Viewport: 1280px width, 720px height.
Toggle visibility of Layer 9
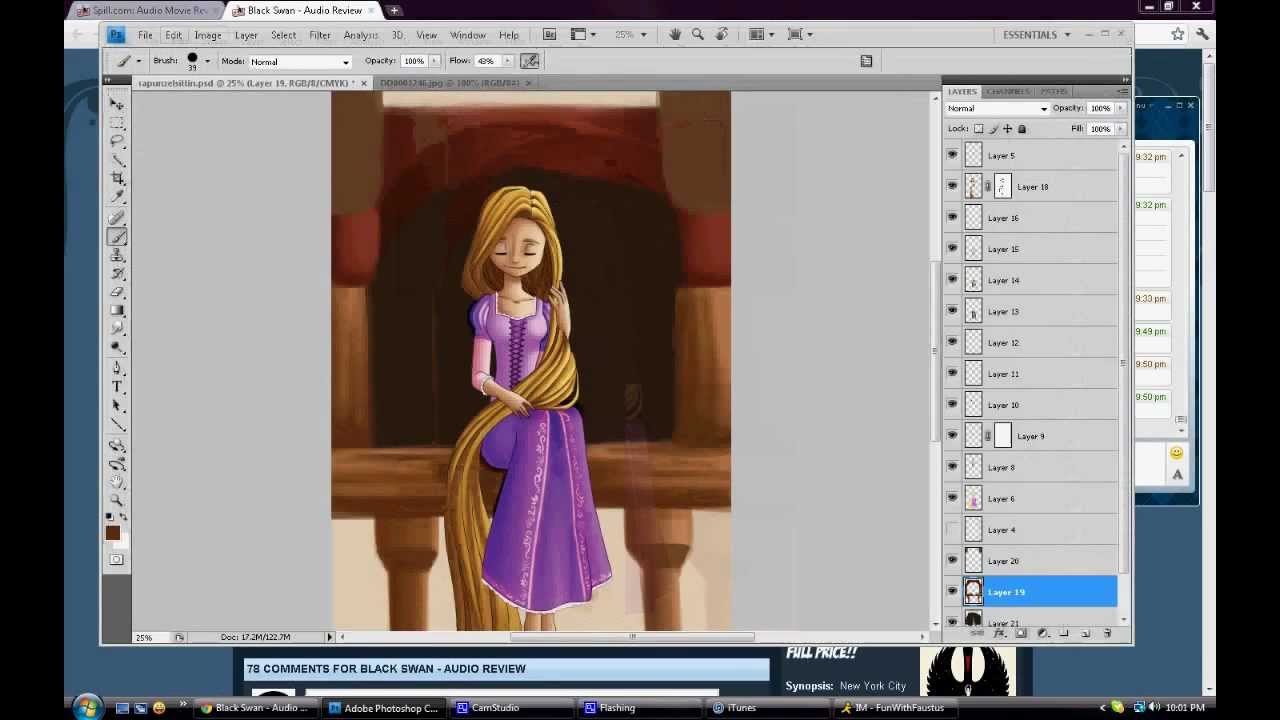pyautogui.click(x=952, y=435)
